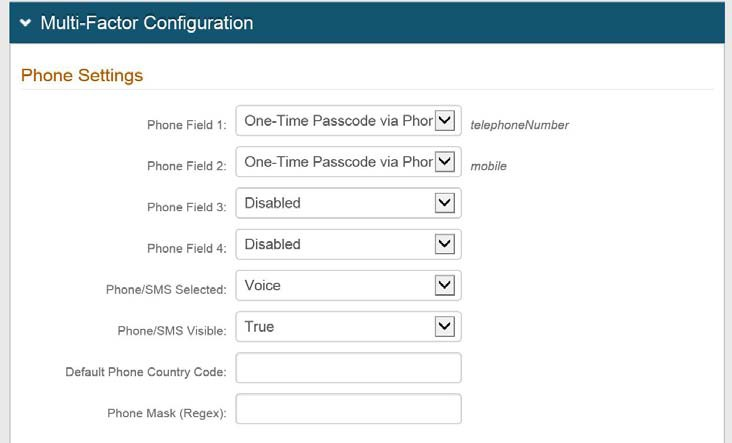
Task: Select the Phone Field 3 label text
Action: 187,207
